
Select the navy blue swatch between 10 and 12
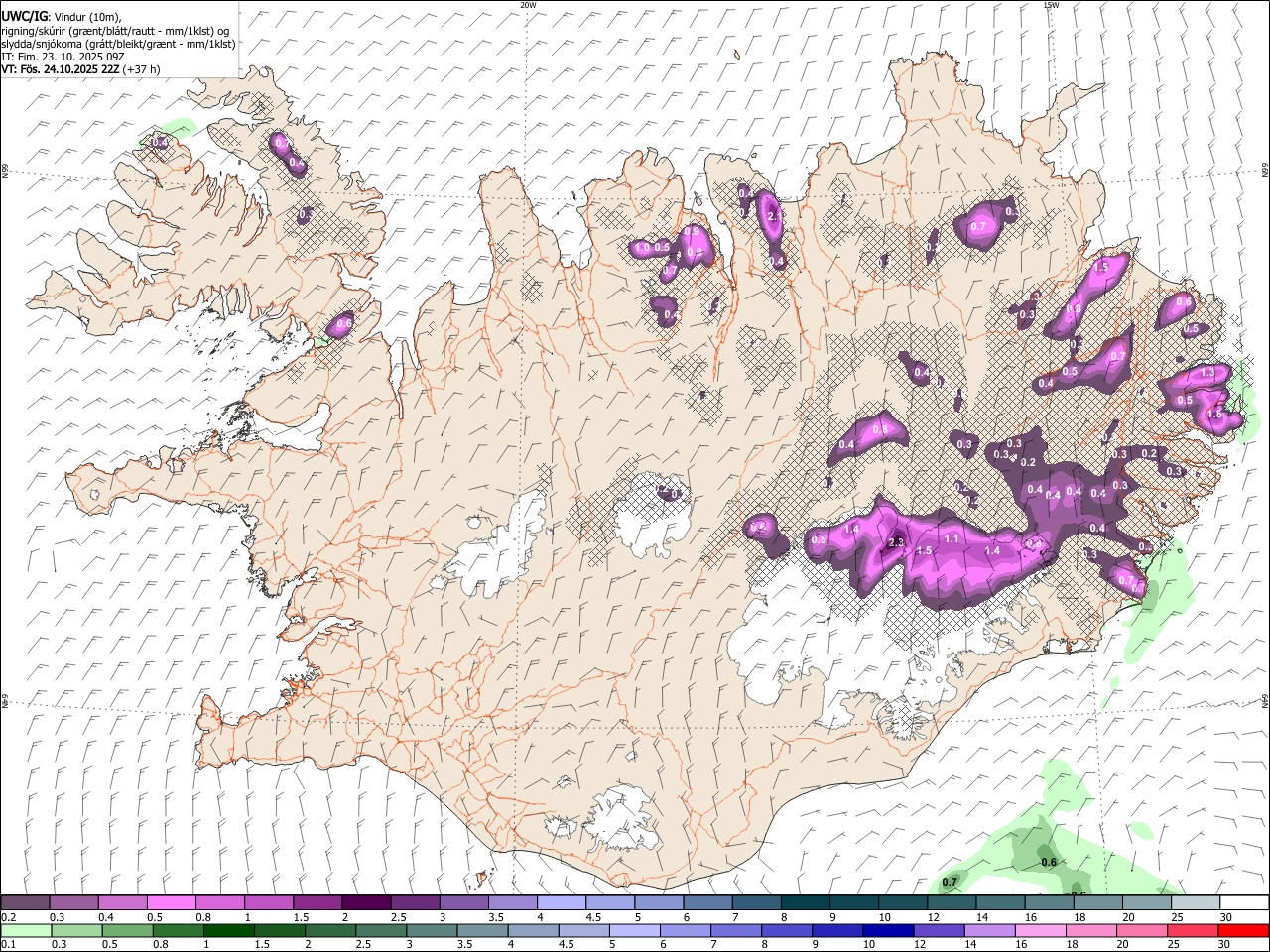click(887, 930)
